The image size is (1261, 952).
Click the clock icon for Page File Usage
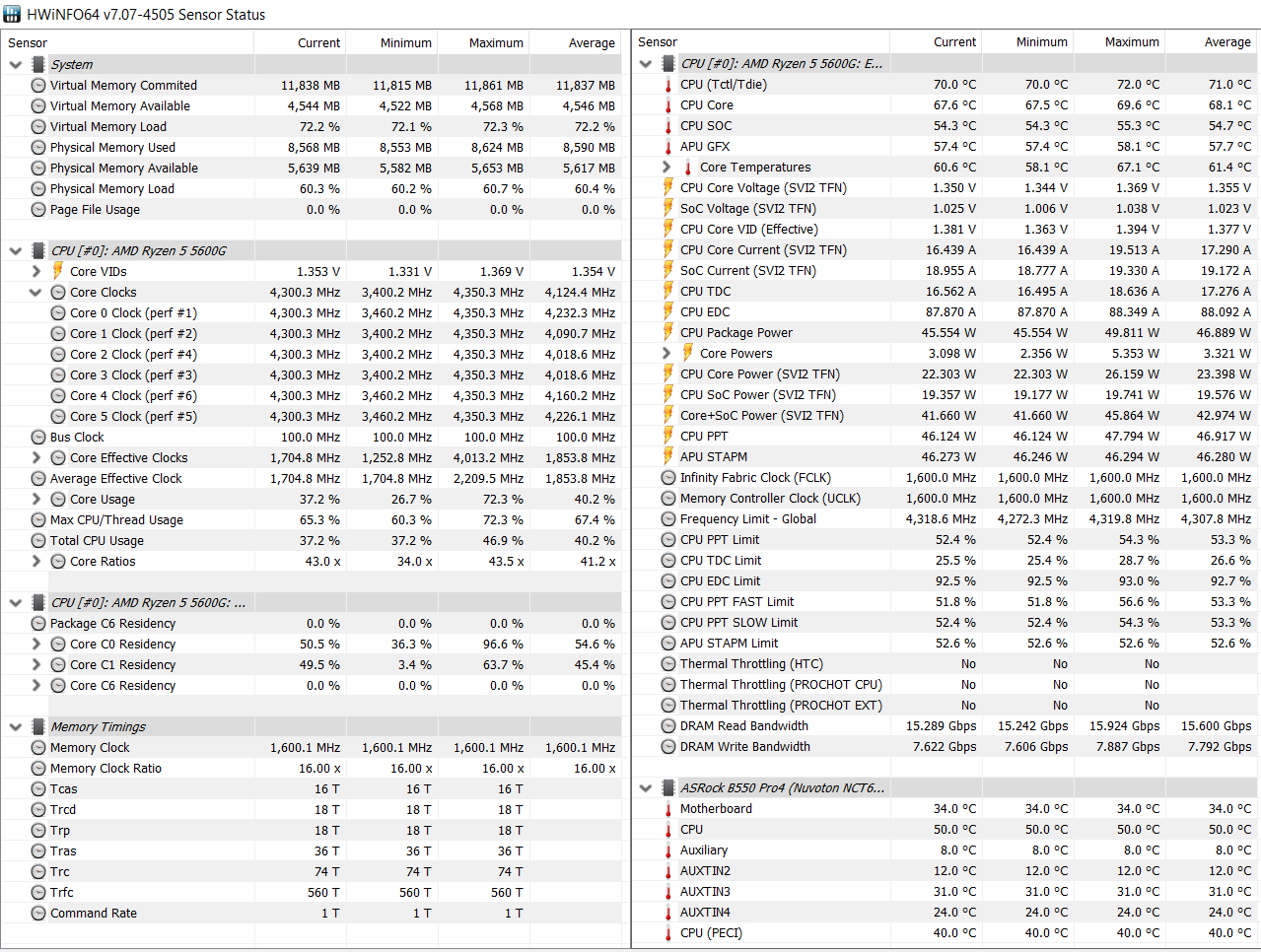pos(38,209)
